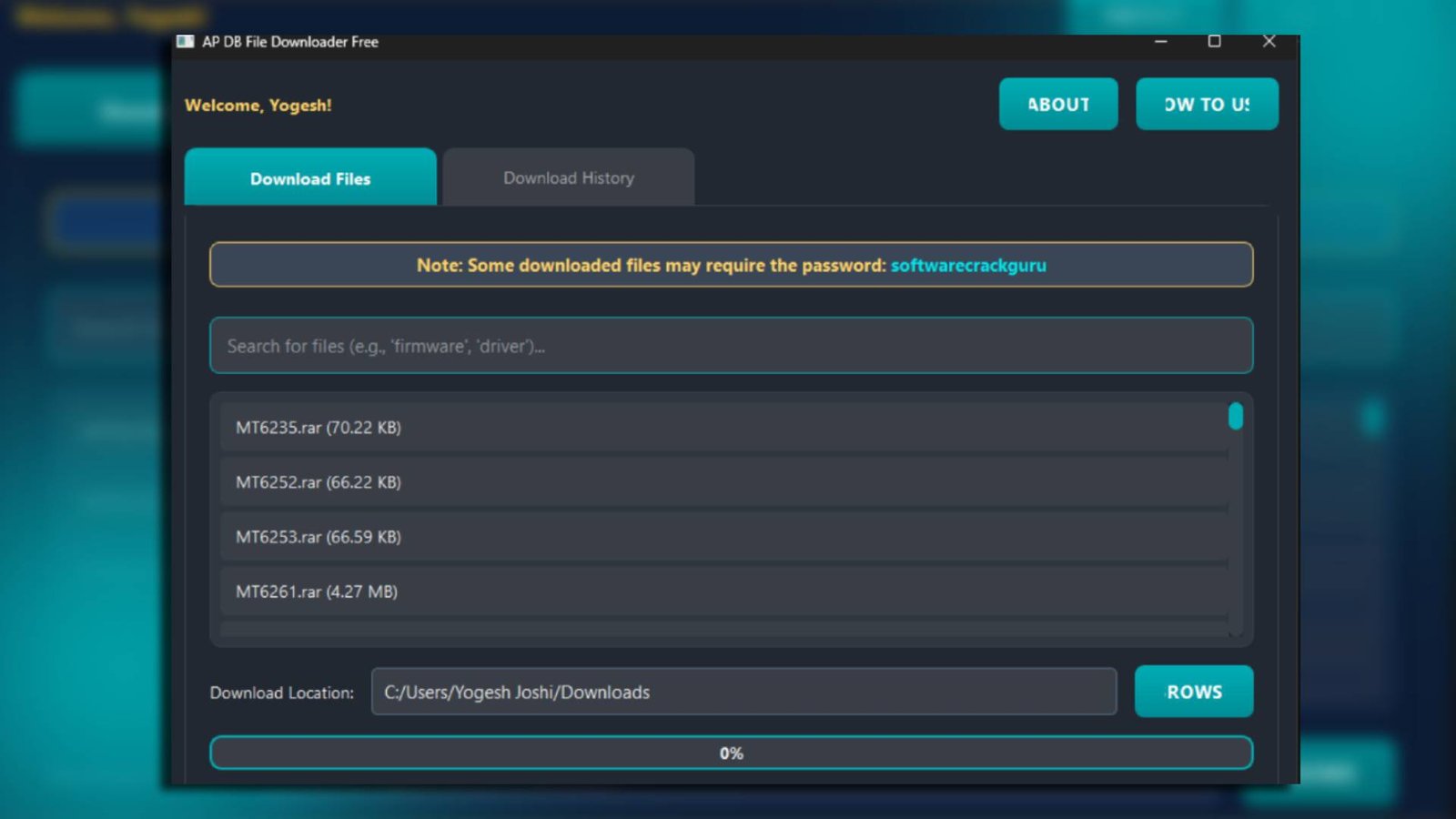This screenshot has height=819, width=1456.
Task: Open the HOW TO USE guide
Action: tap(1207, 104)
